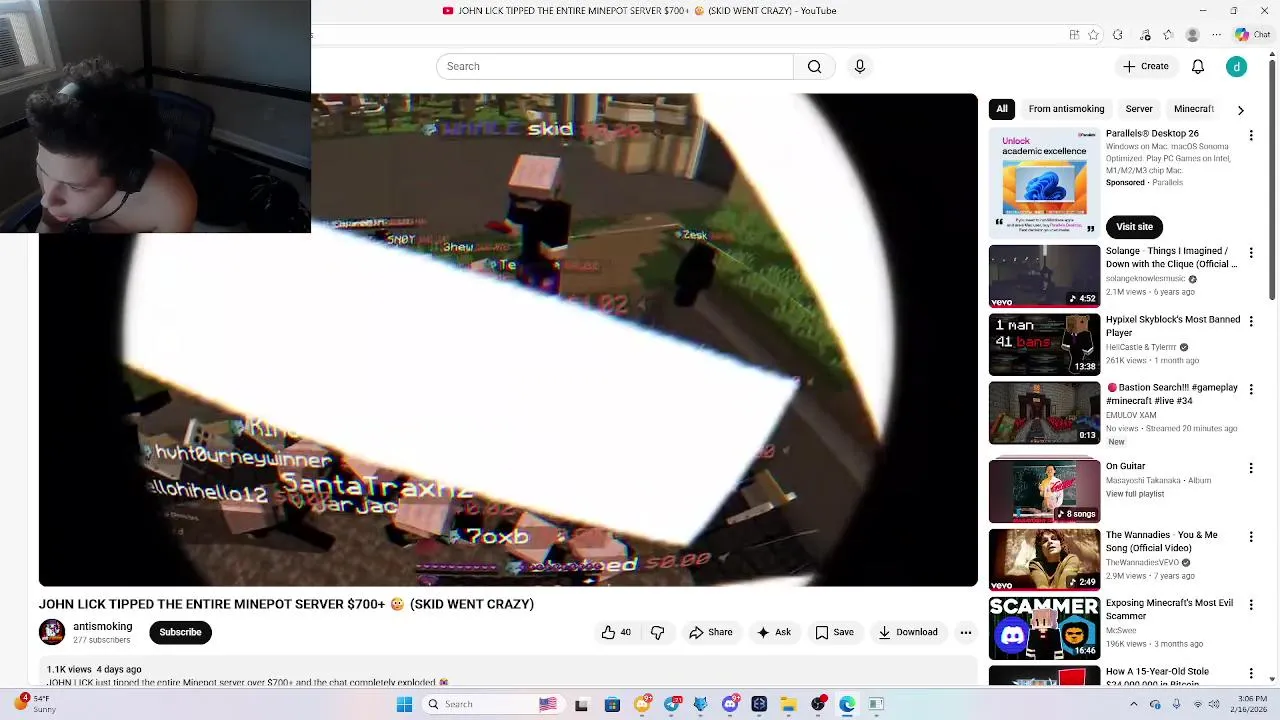1280x720 pixels.
Task: Download the video
Action: click(908, 632)
